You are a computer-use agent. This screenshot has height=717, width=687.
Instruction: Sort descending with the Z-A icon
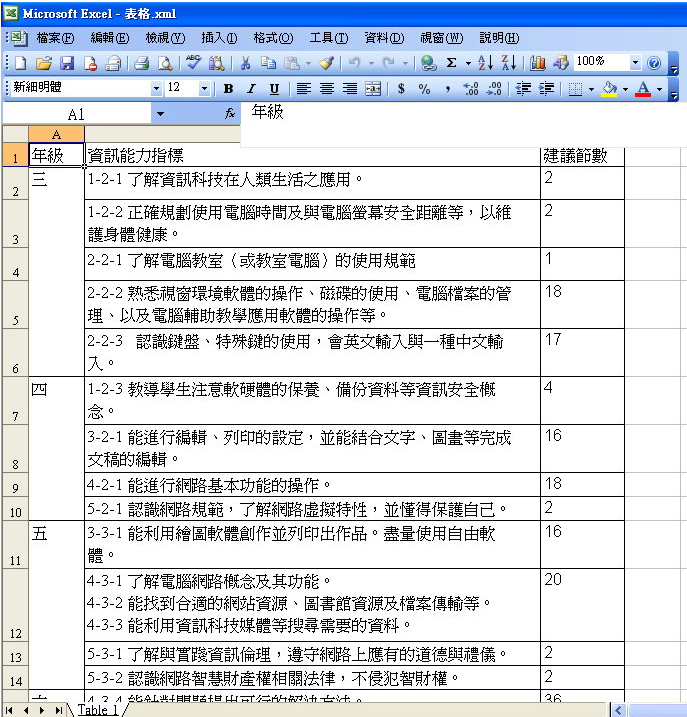[x=509, y=63]
